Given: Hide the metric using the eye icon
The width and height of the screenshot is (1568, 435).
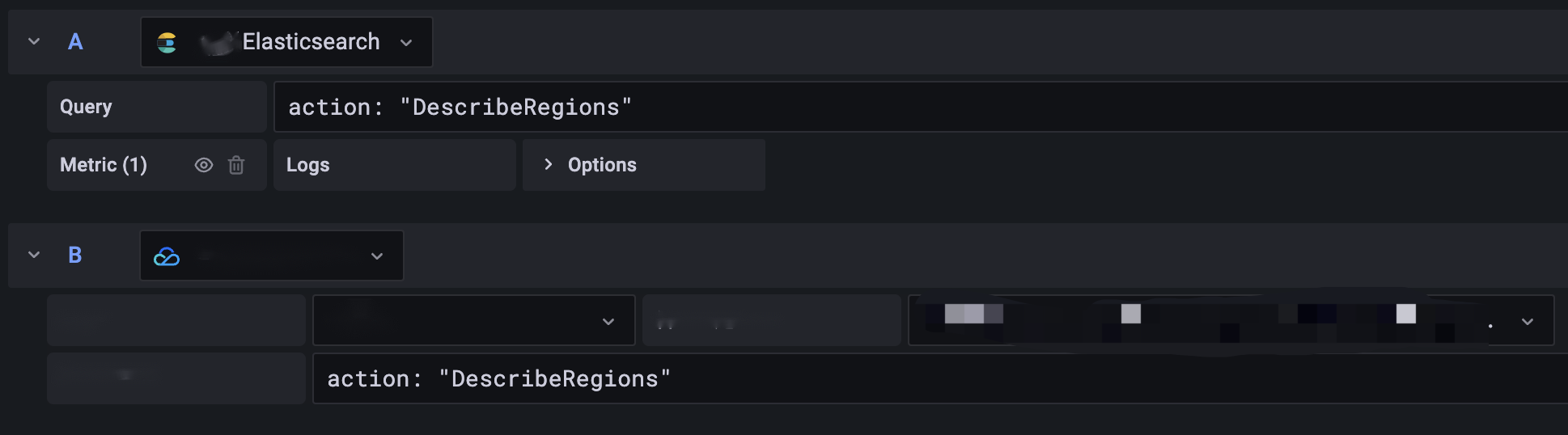Looking at the screenshot, I should coord(204,165).
